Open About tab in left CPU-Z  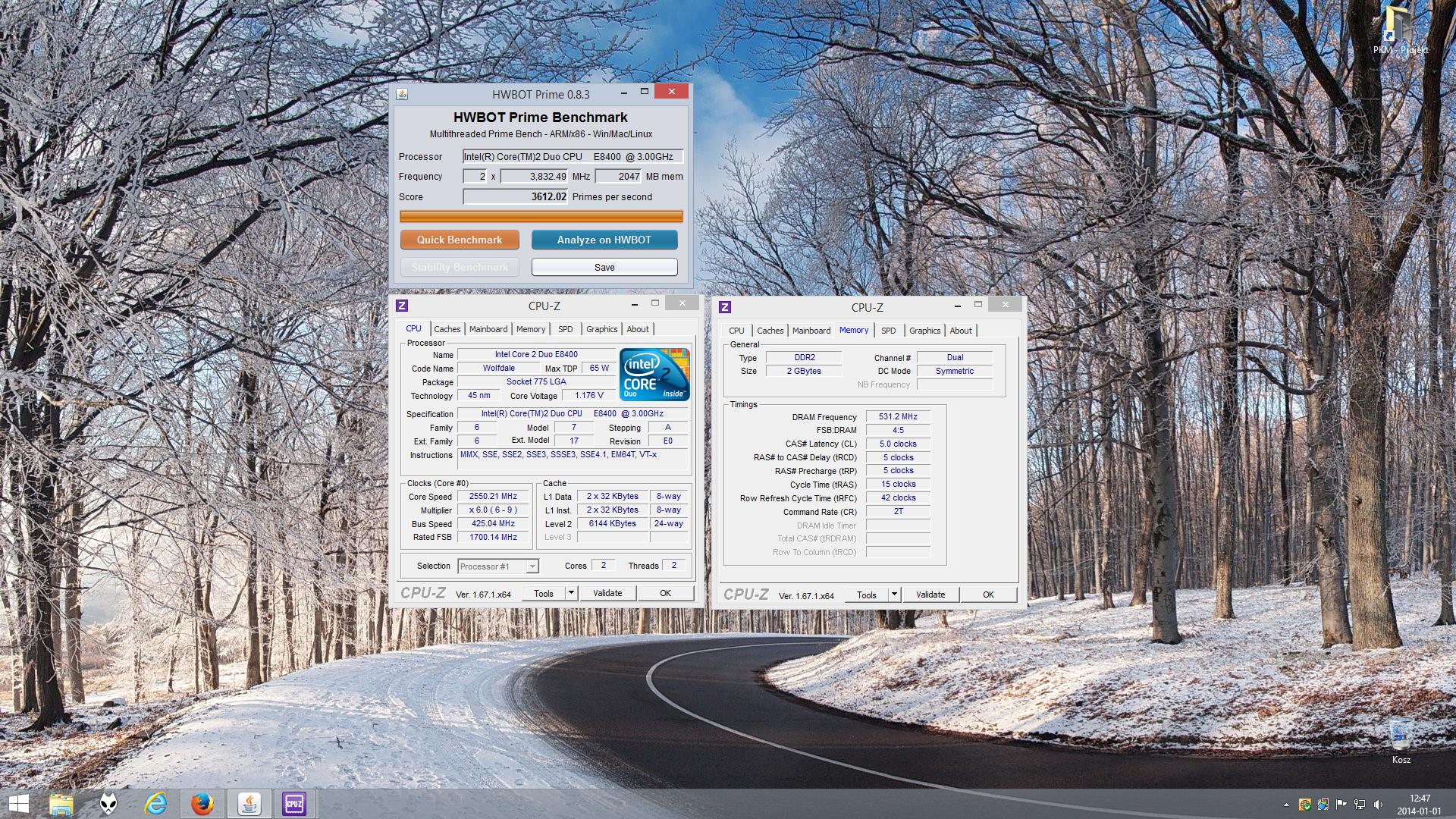638,329
